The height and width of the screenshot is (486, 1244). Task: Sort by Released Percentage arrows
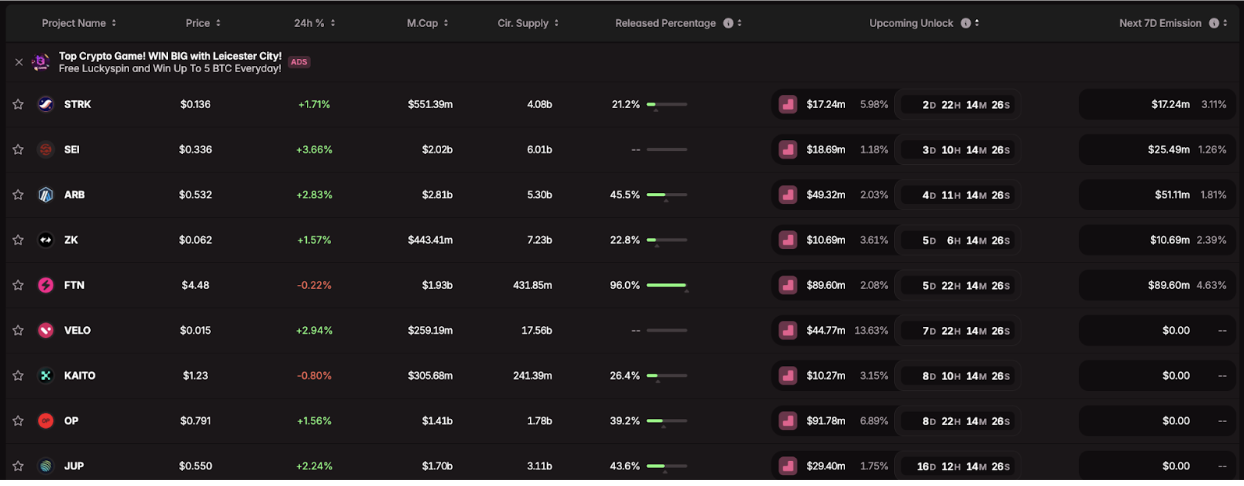740,23
